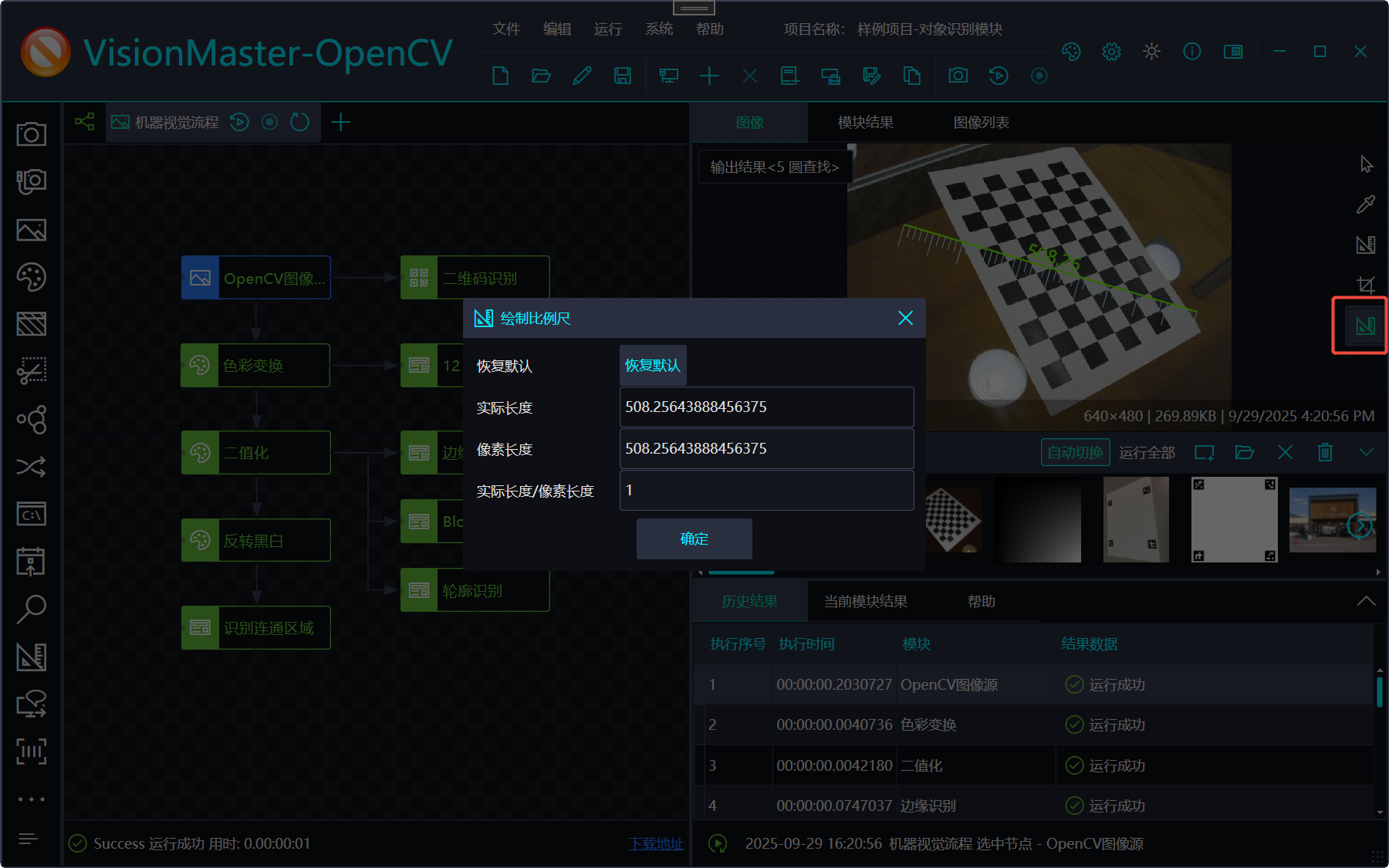Screen dimensions: 1389x868
Task: Open the 编辑 menu
Action: pos(557,29)
